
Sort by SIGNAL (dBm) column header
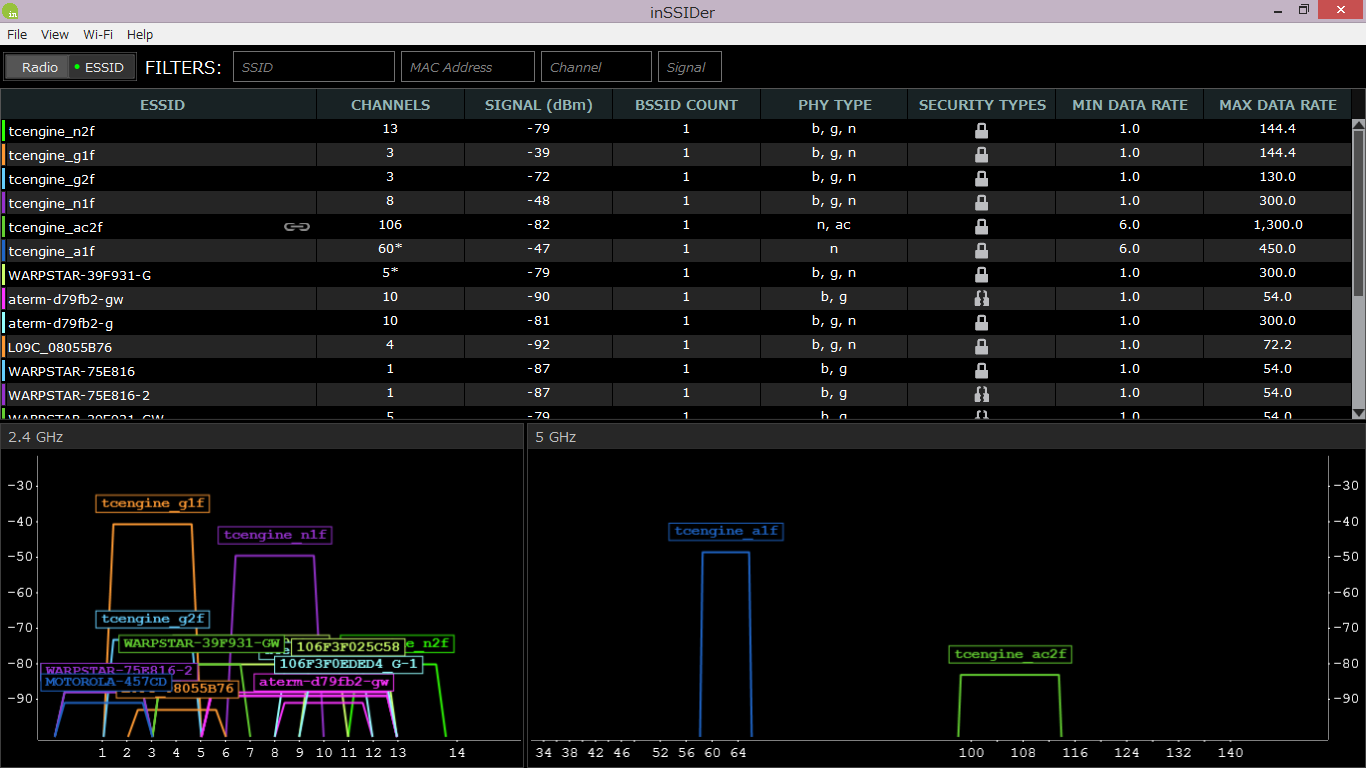click(x=539, y=104)
